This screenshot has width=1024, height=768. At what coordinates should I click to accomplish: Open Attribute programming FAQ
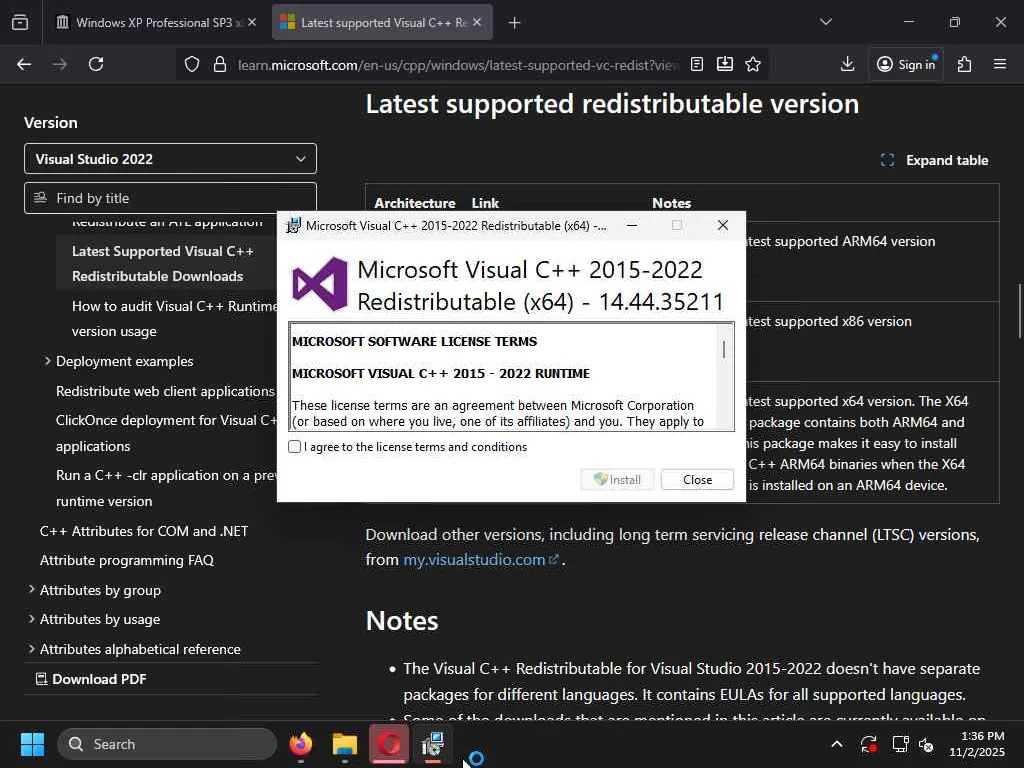point(127,560)
